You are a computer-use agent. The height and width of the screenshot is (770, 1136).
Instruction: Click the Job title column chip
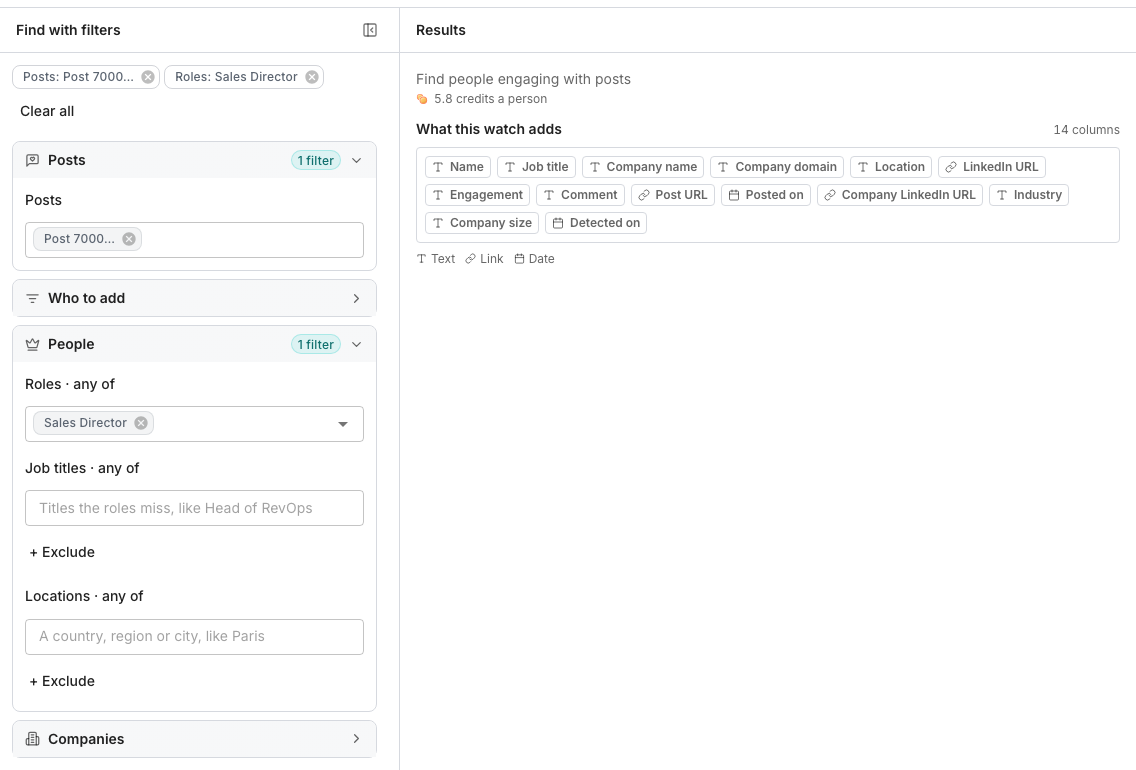point(537,167)
